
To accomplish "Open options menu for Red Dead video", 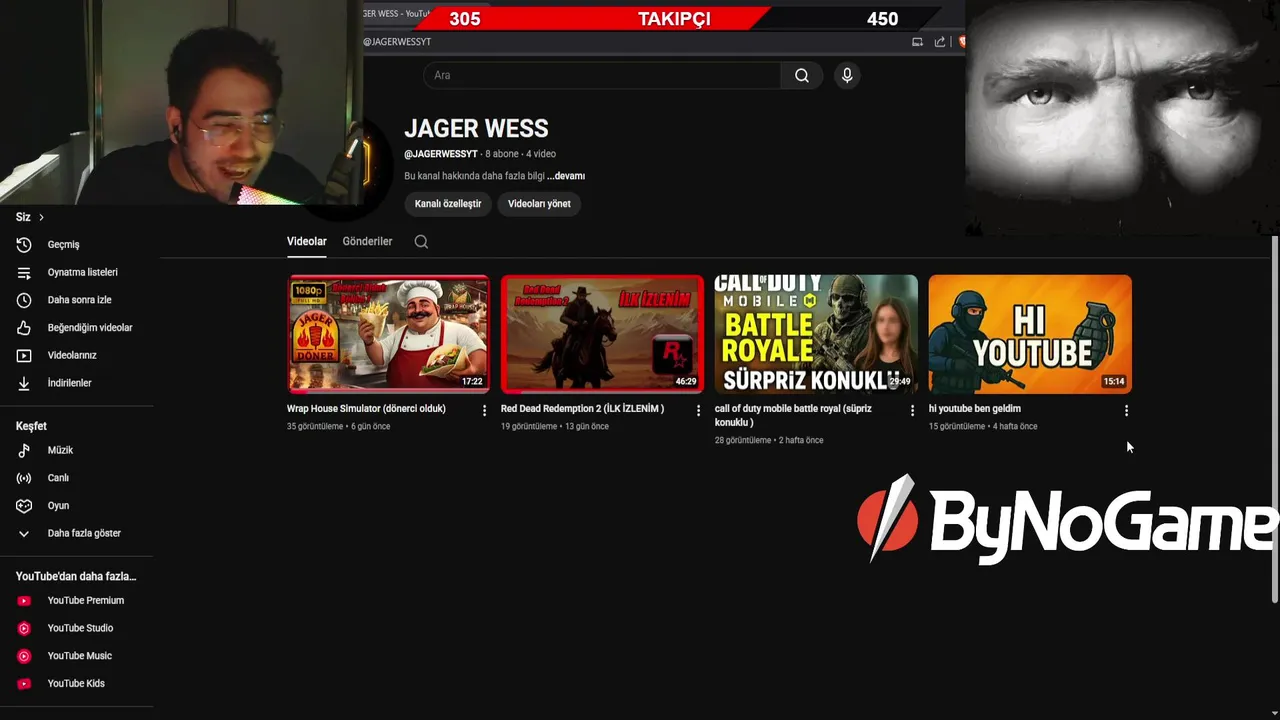I will click(x=698, y=410).
